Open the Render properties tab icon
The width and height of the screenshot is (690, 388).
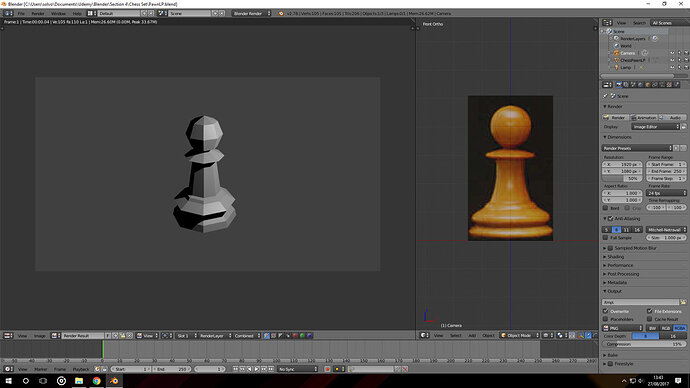619,84
